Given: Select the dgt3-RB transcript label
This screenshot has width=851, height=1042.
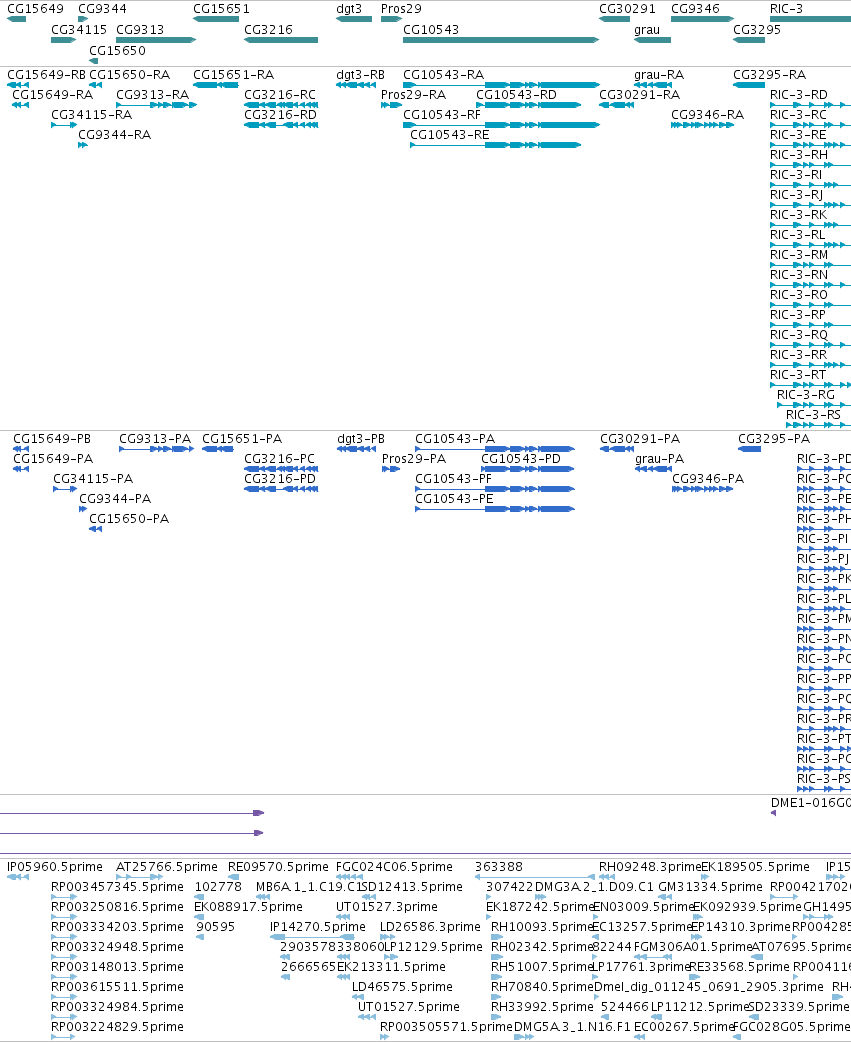Looking at the screenshot, I should point(360,74).
